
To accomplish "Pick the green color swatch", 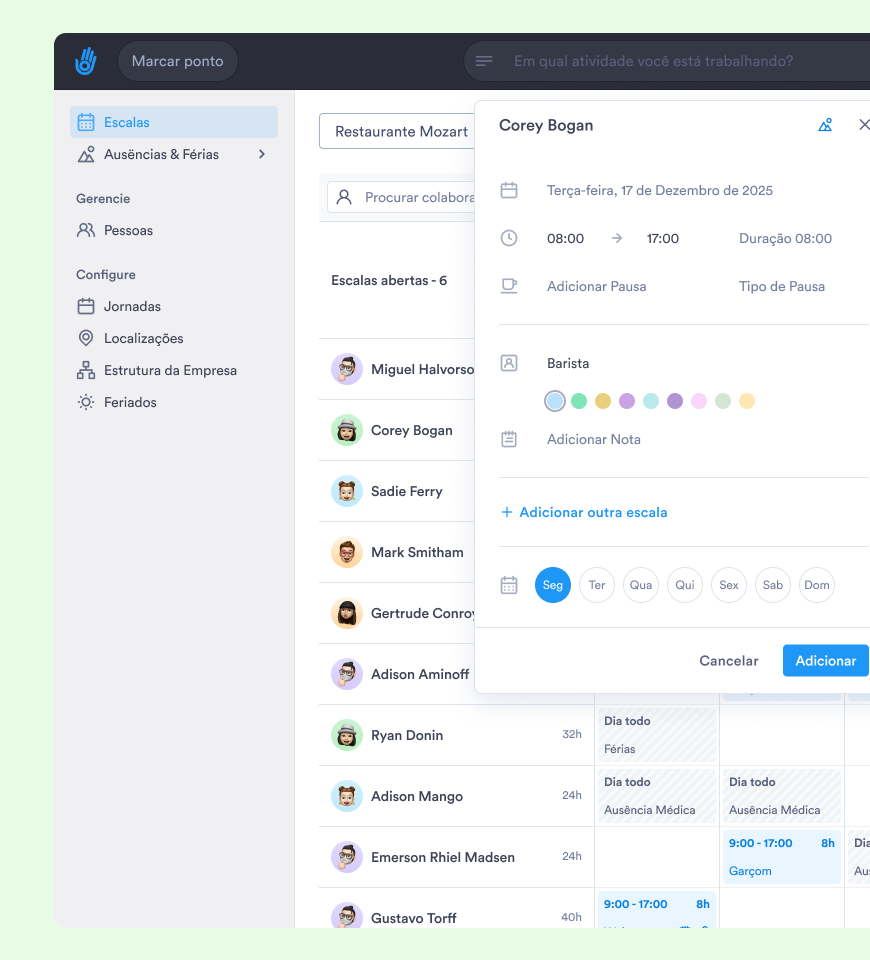I will pos(579,401).
